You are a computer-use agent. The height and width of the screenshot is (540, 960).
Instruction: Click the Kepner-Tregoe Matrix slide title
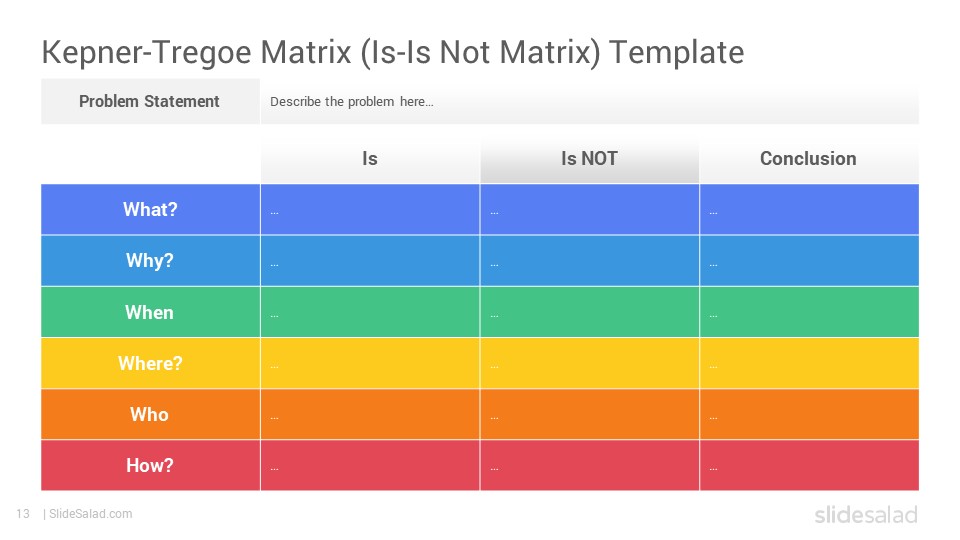pos(392,53)
